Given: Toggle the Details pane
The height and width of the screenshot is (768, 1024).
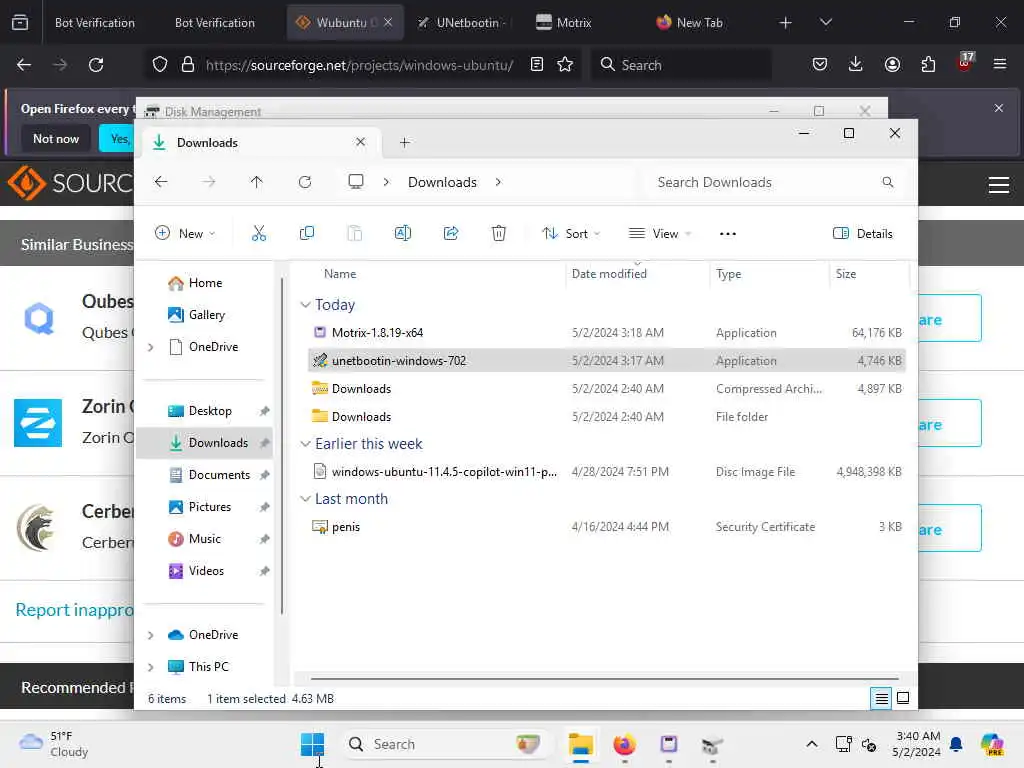Looking at the screenshot, I should point(863,233).
